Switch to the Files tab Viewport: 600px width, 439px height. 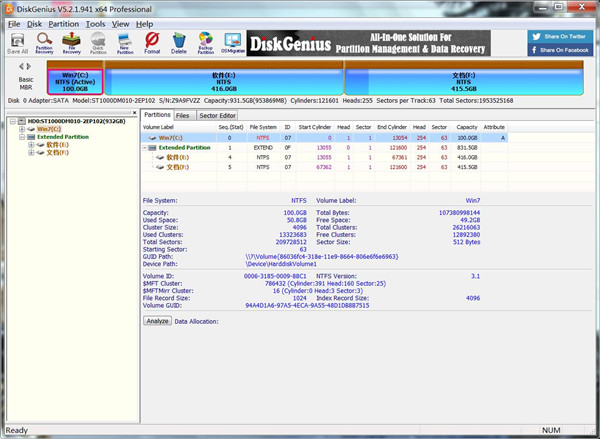[183, 116]
